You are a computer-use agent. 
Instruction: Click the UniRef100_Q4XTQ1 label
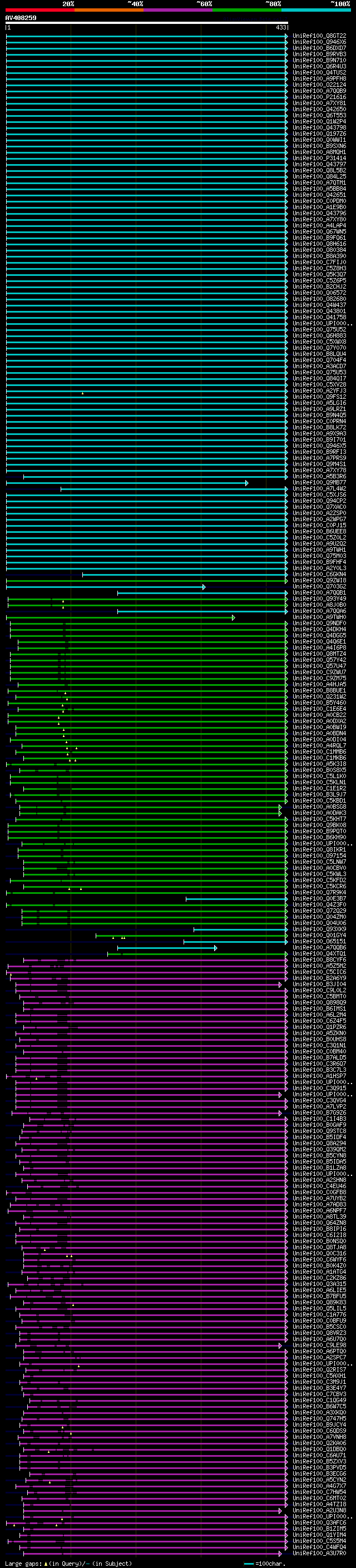click(x=319, y=954)
